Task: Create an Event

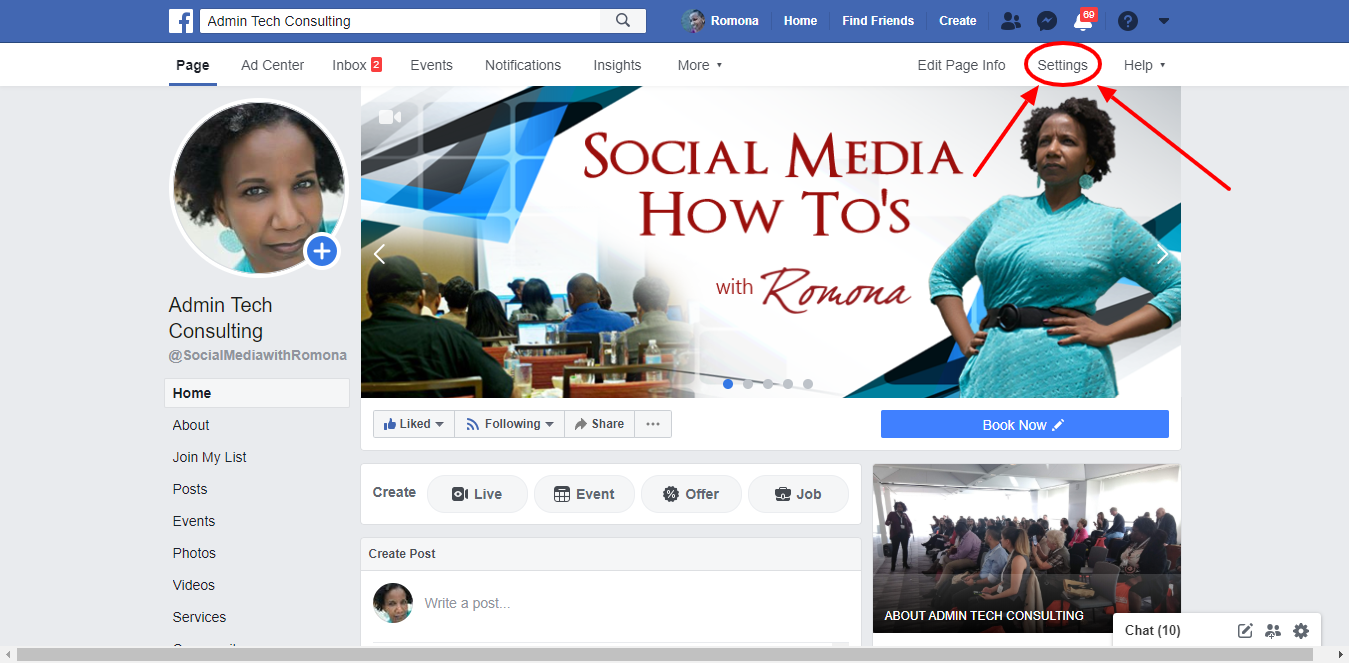Action: (x=584, y=494)
